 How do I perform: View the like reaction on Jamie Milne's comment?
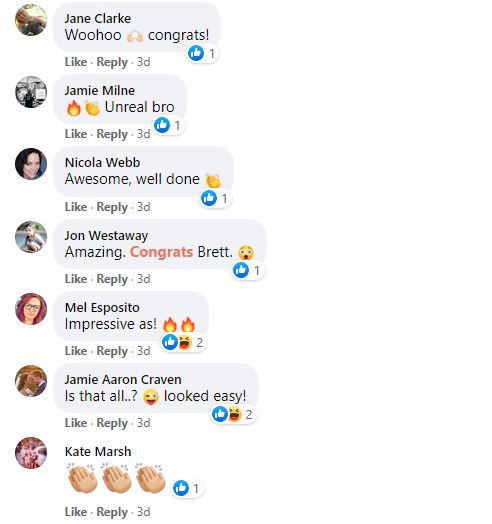pos(167,125)
